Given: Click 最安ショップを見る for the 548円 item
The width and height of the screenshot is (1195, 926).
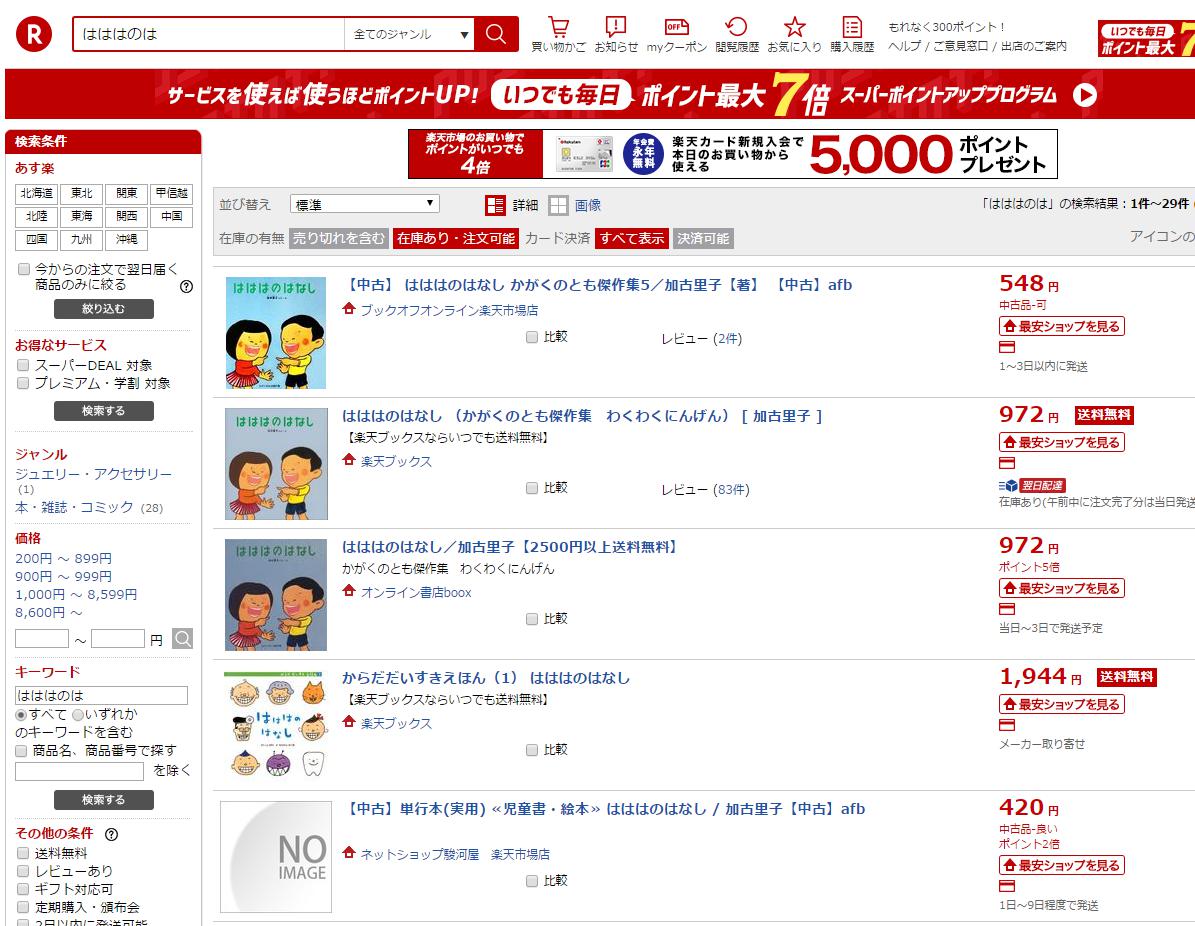Looking at the screenshot, I should tap(1062, 326).
